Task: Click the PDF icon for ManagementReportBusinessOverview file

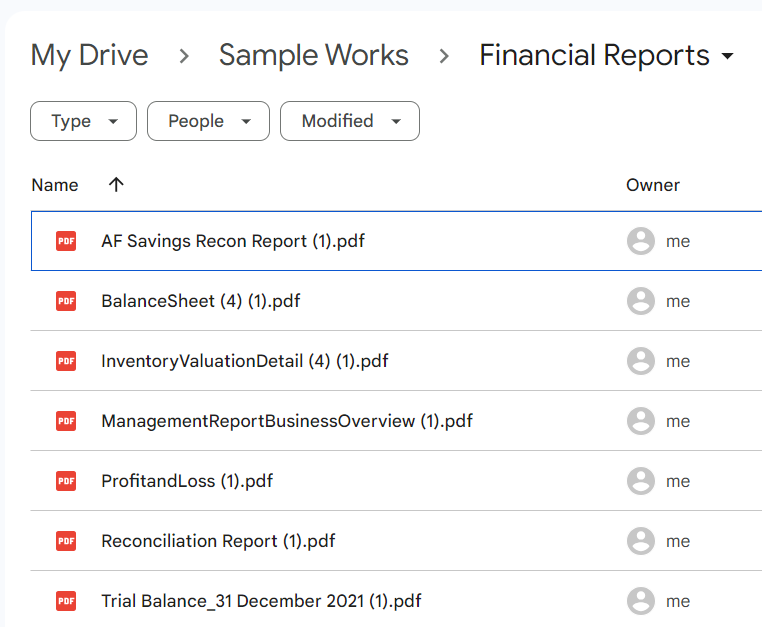Action: coord(66,421)
